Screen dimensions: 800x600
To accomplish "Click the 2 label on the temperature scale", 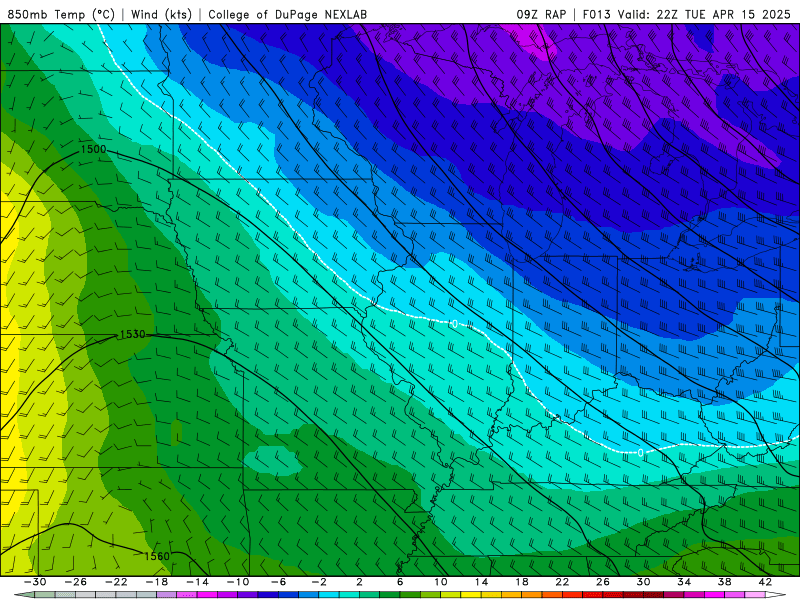I will coord(359,582).
